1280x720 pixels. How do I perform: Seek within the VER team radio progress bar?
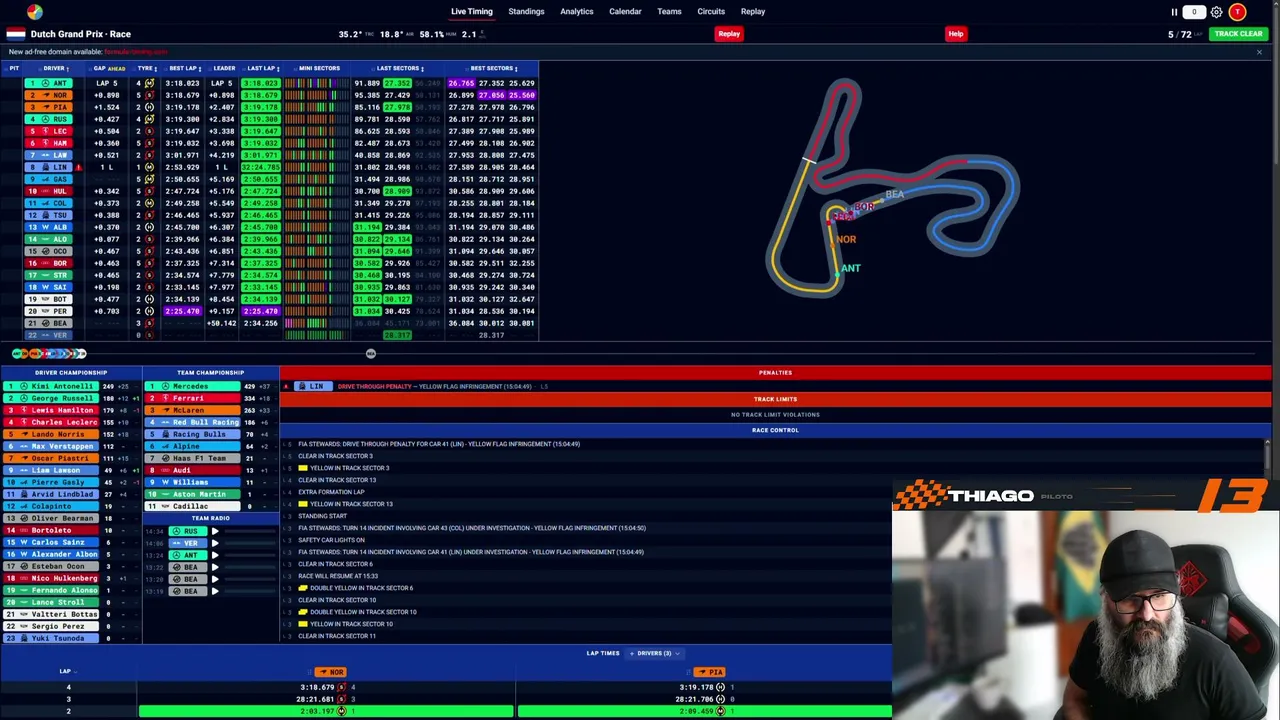(249, 543)
